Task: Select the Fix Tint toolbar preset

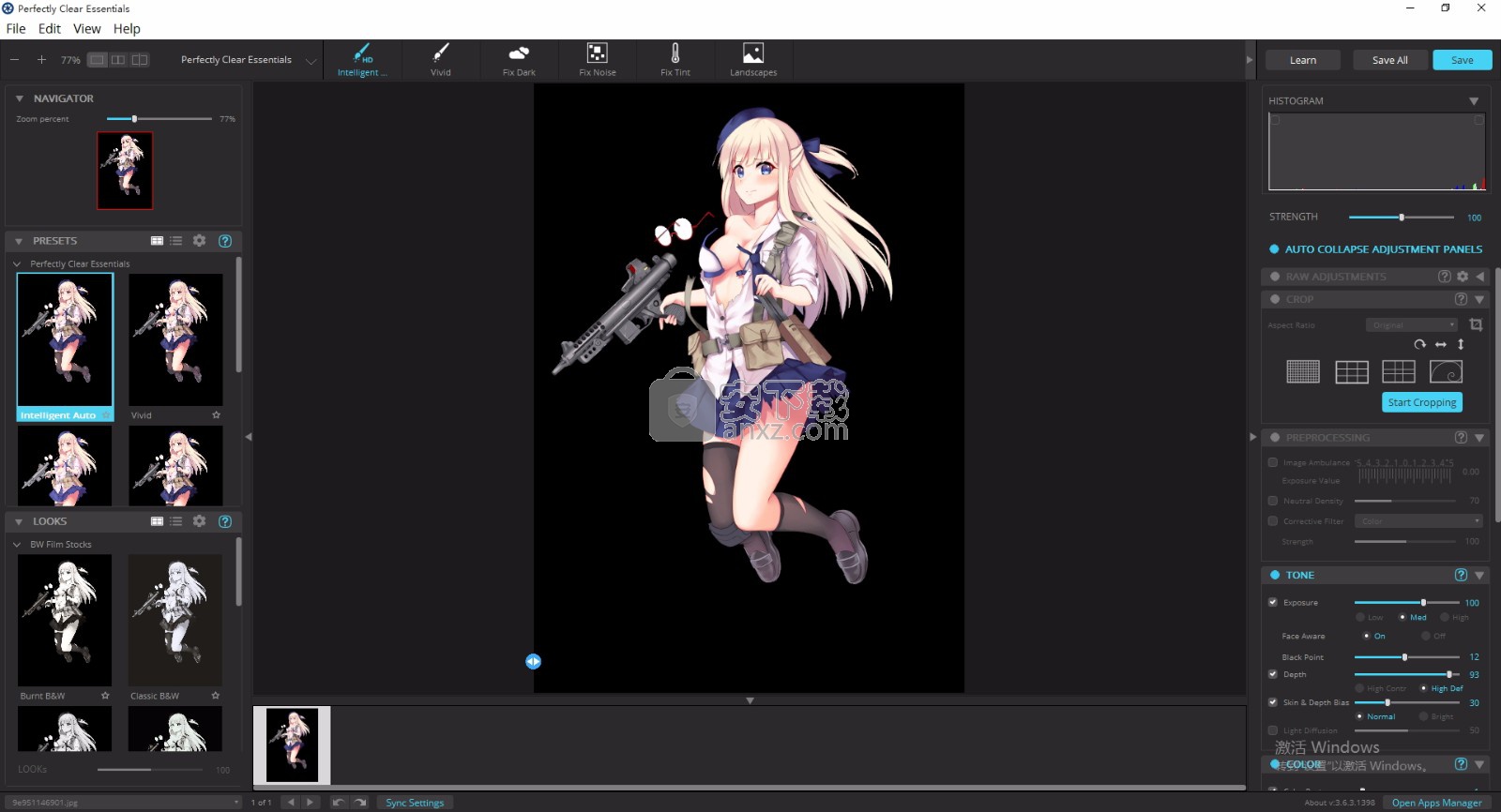Action: click(x=675, y=59)
